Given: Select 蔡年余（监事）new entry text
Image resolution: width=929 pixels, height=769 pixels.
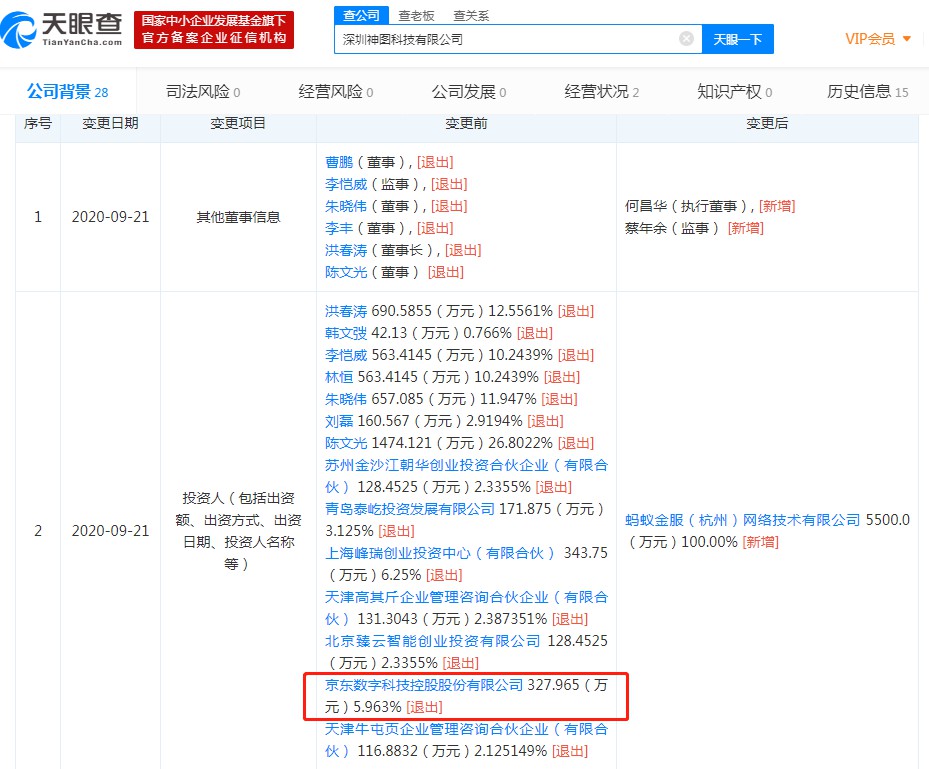Looking at the screenshot, I should click(x=672, y=228).
